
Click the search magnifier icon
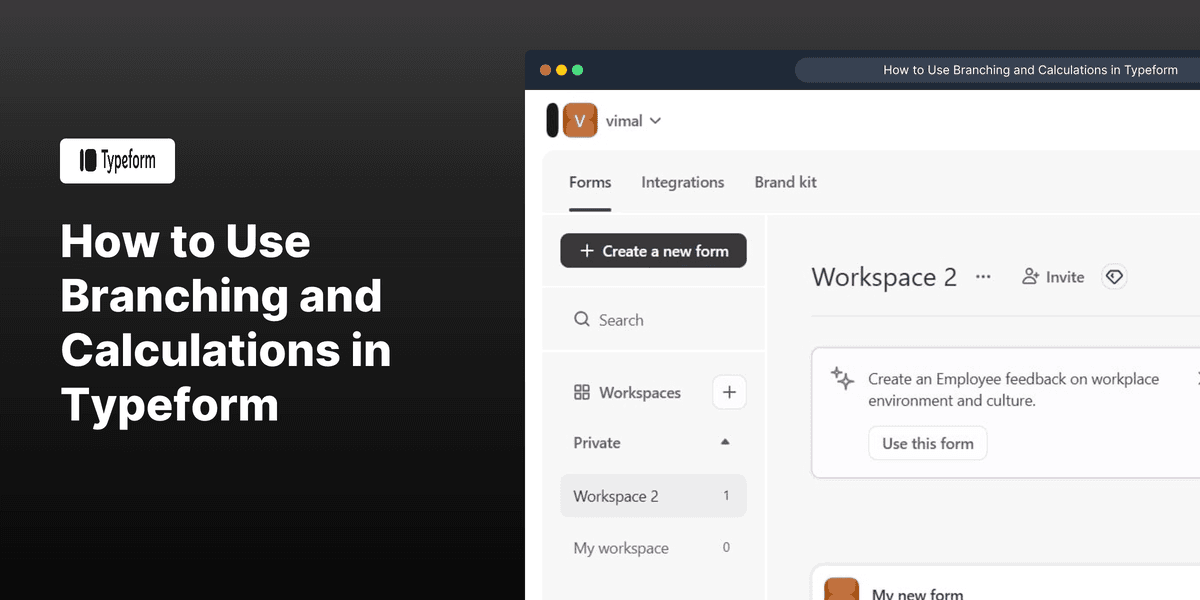tap(582, 319)
